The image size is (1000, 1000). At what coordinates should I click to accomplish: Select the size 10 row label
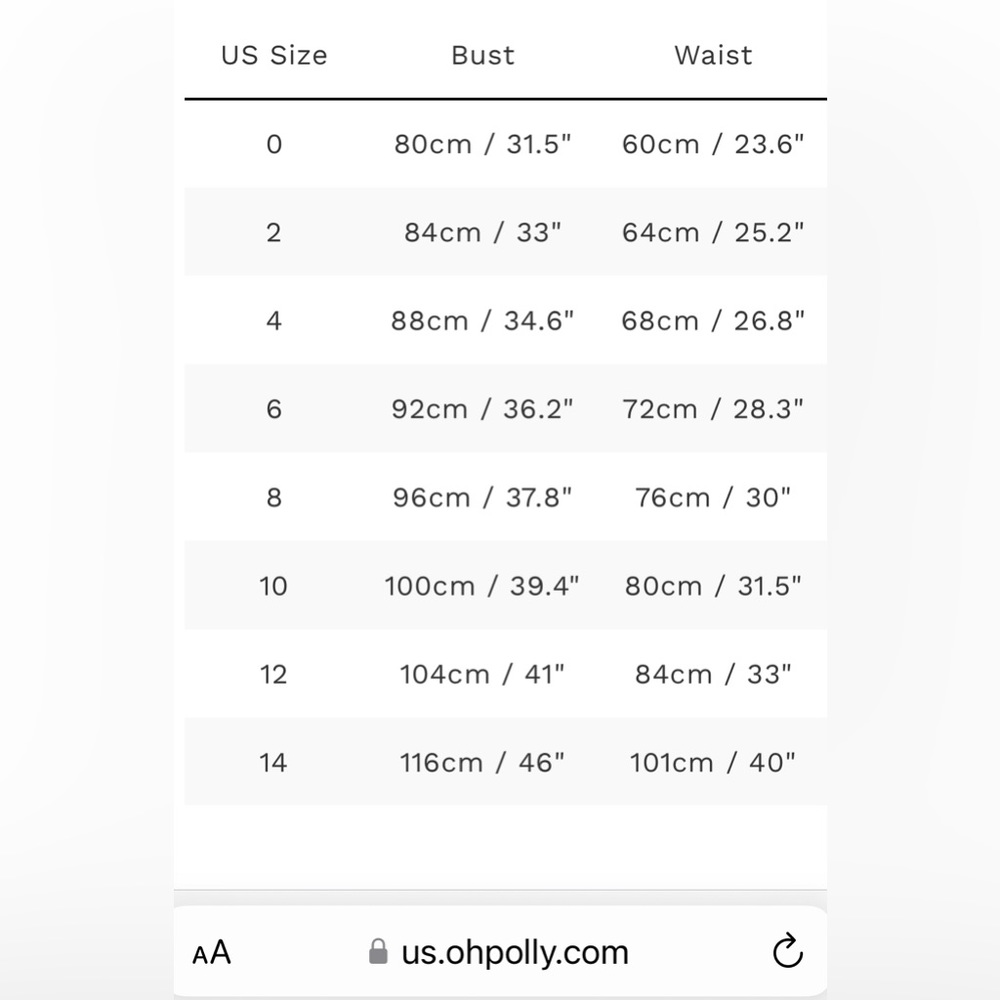273,586
